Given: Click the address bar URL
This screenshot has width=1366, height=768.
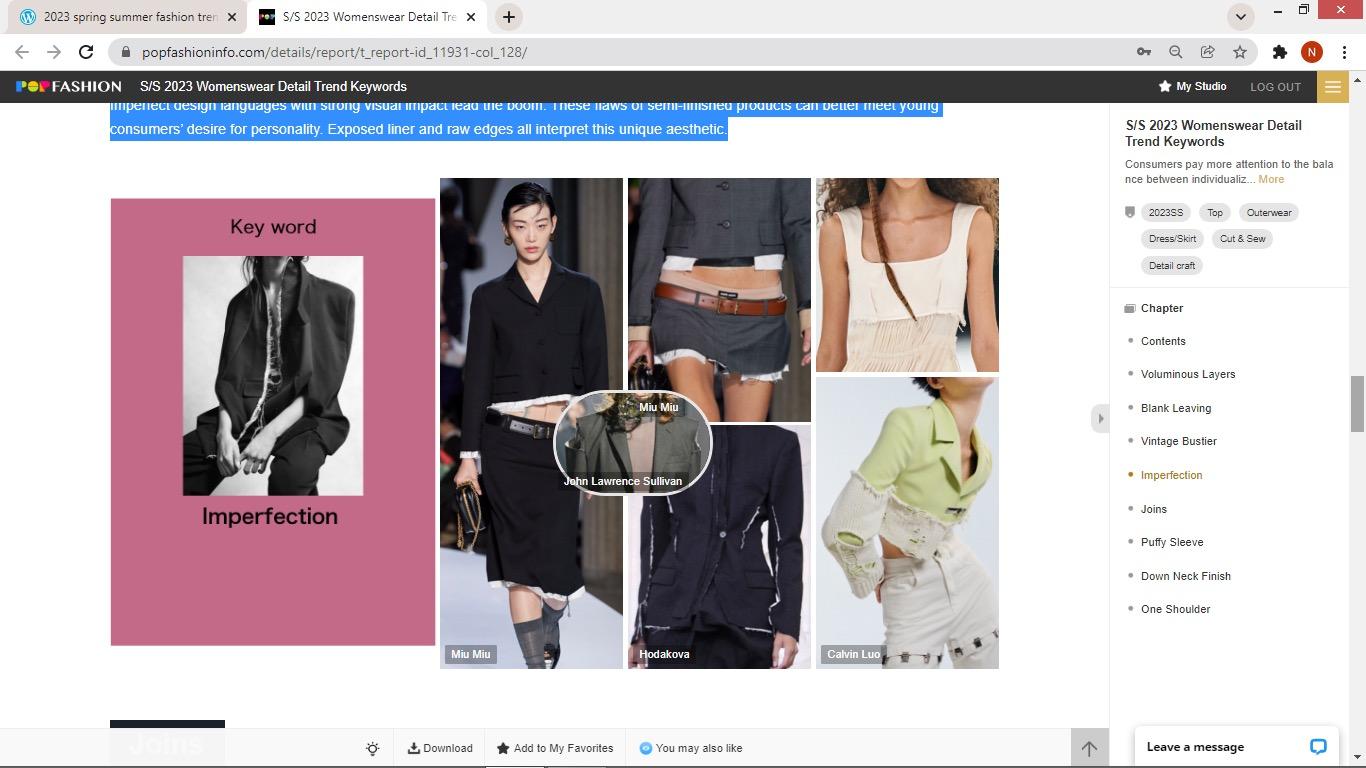Looking at the screenshot, I should click(334, 52).
